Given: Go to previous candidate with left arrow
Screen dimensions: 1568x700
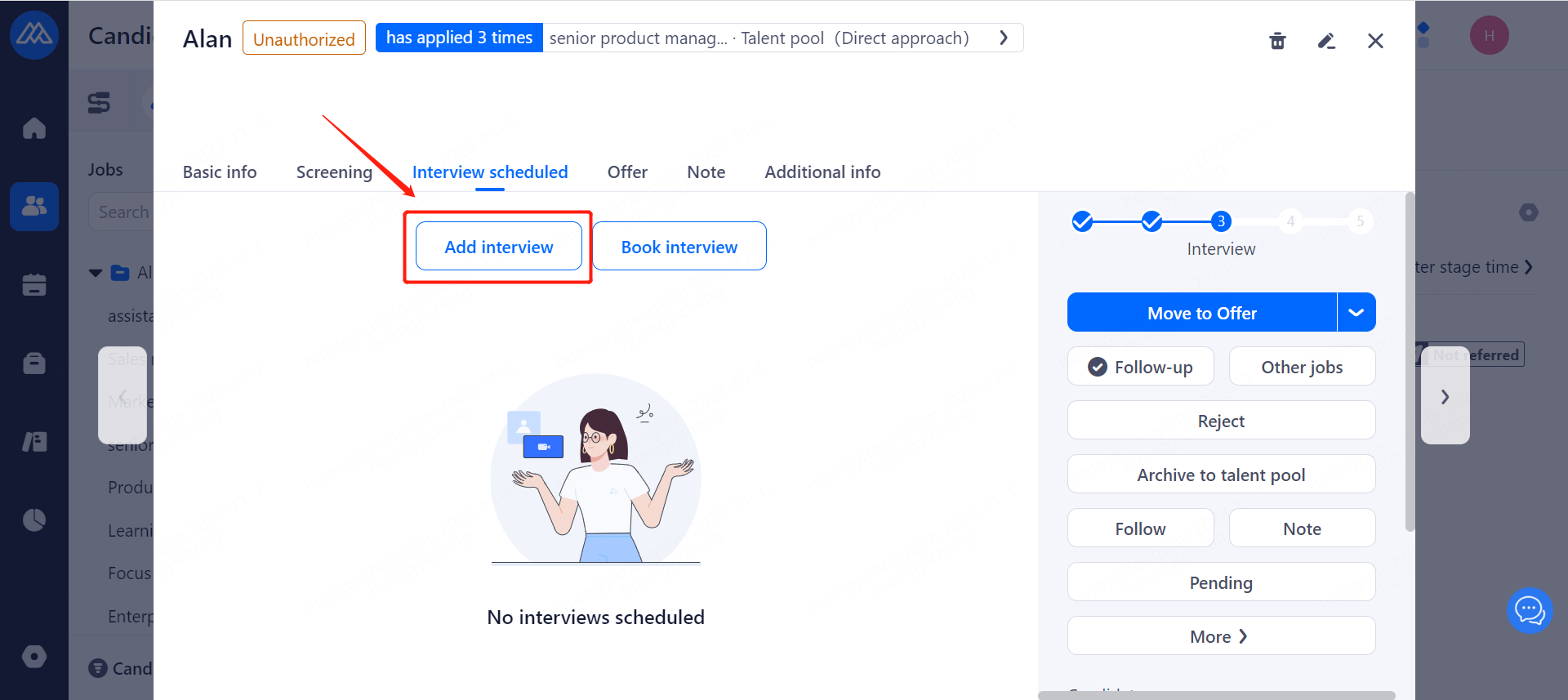Looking at the screenshot, I should [x=122, y=395].
